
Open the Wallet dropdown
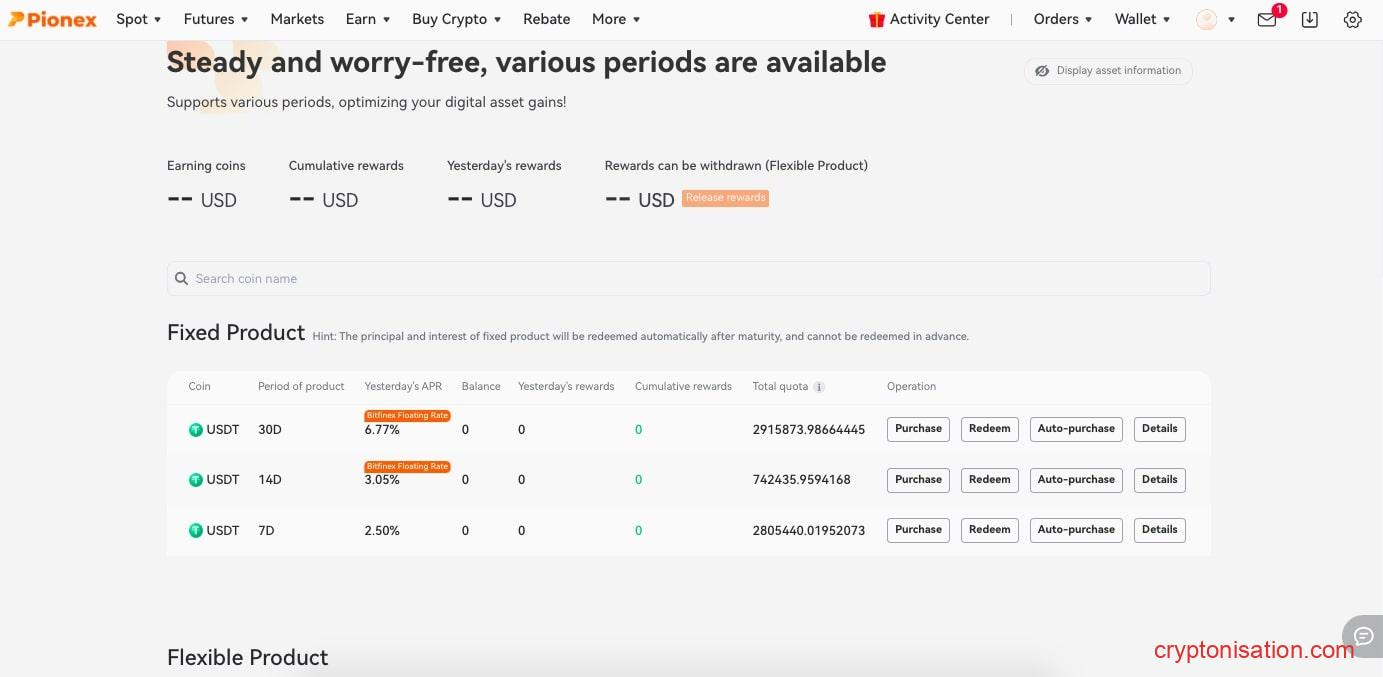pyautogui.click(x=1142, y=19)
